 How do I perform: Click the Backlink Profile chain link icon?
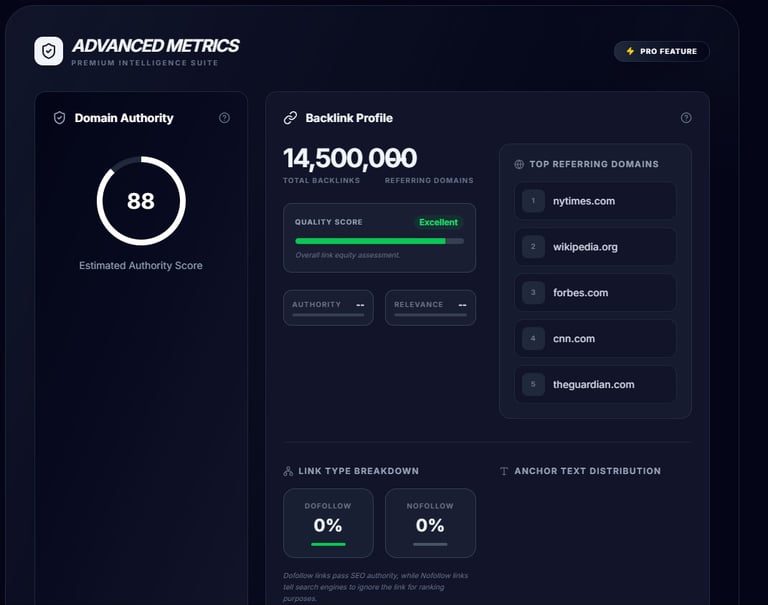(x=290, y=118)
